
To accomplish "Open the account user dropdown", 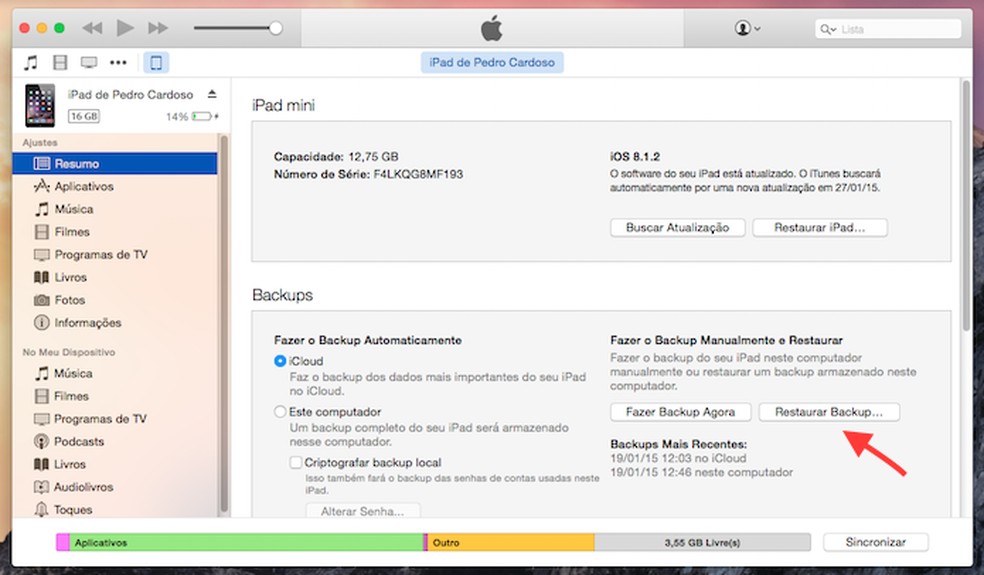I will click(x=747, y=28).
